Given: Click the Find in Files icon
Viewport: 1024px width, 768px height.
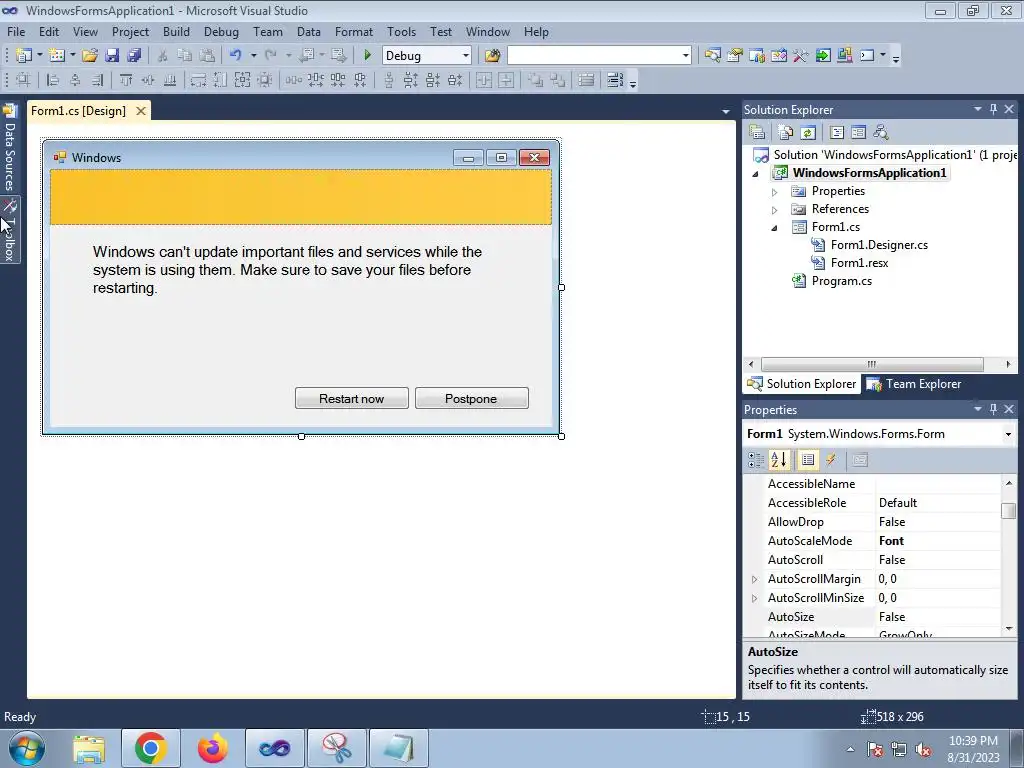Looking at the screenshot, I should coord(492,56).
